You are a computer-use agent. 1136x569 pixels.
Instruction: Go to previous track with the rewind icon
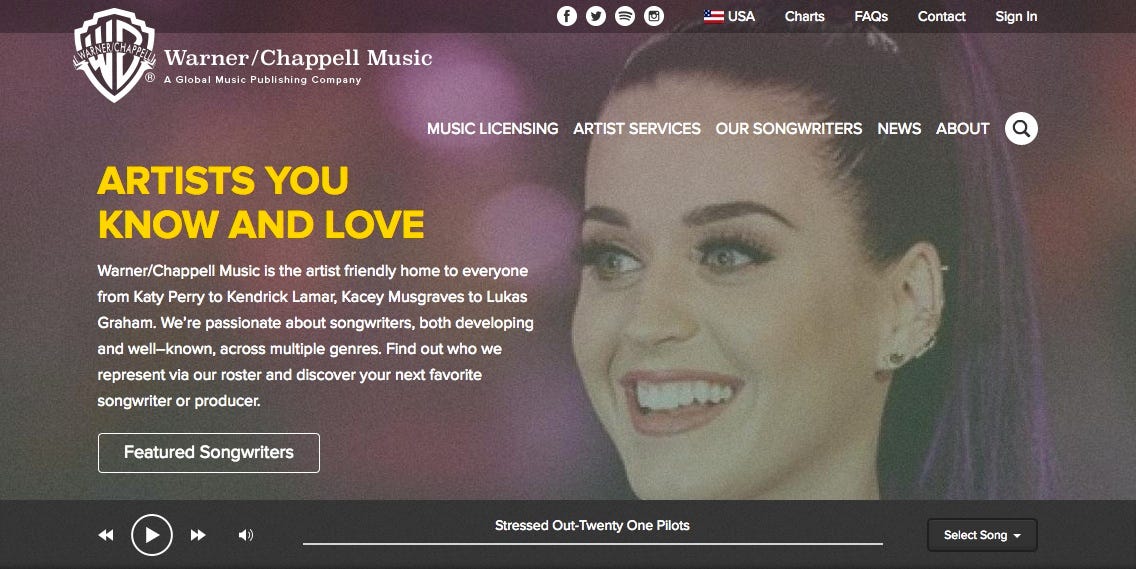tap(106, 535)
